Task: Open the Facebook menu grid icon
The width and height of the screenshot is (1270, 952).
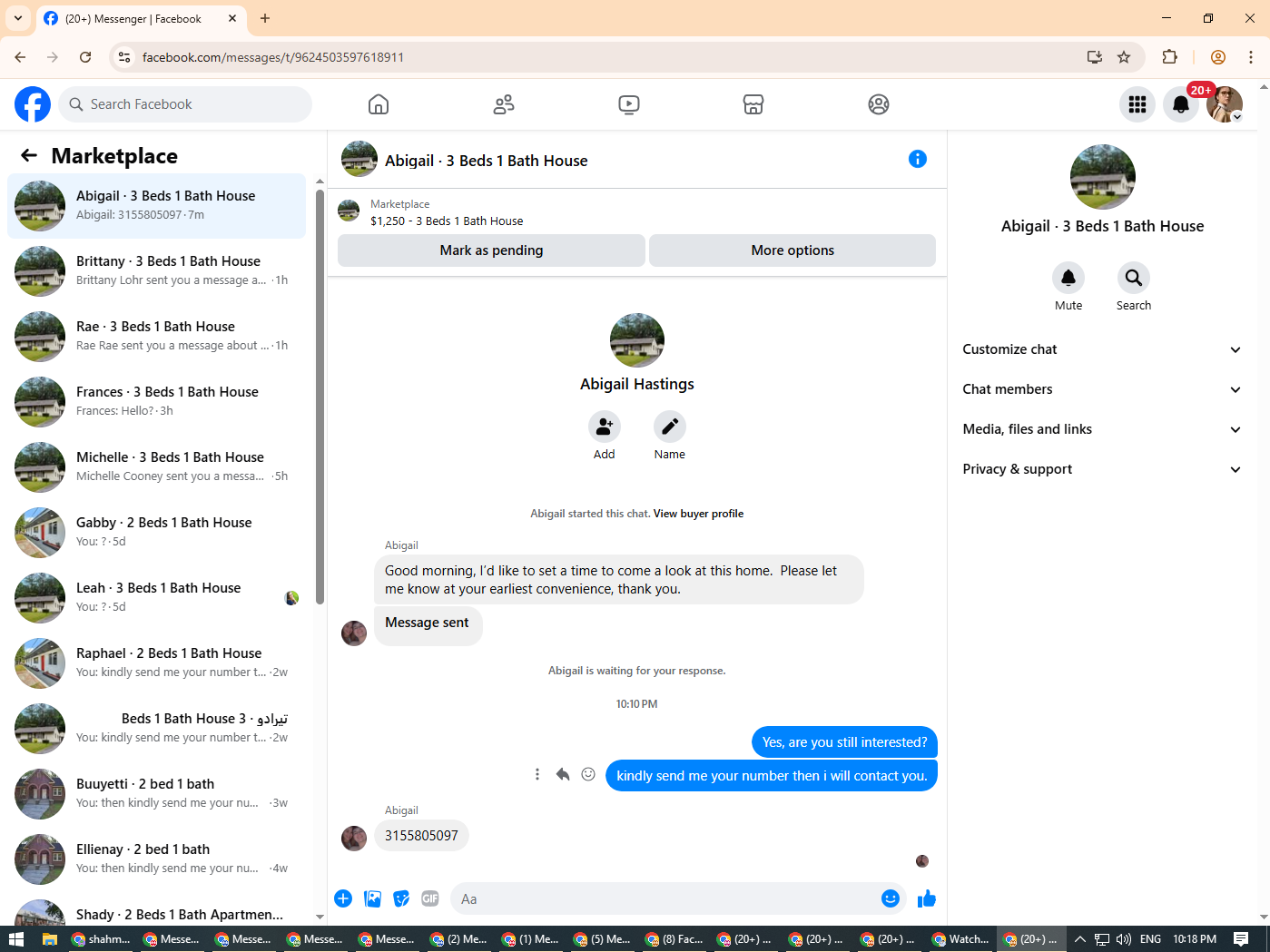Action: [1137, 104]
